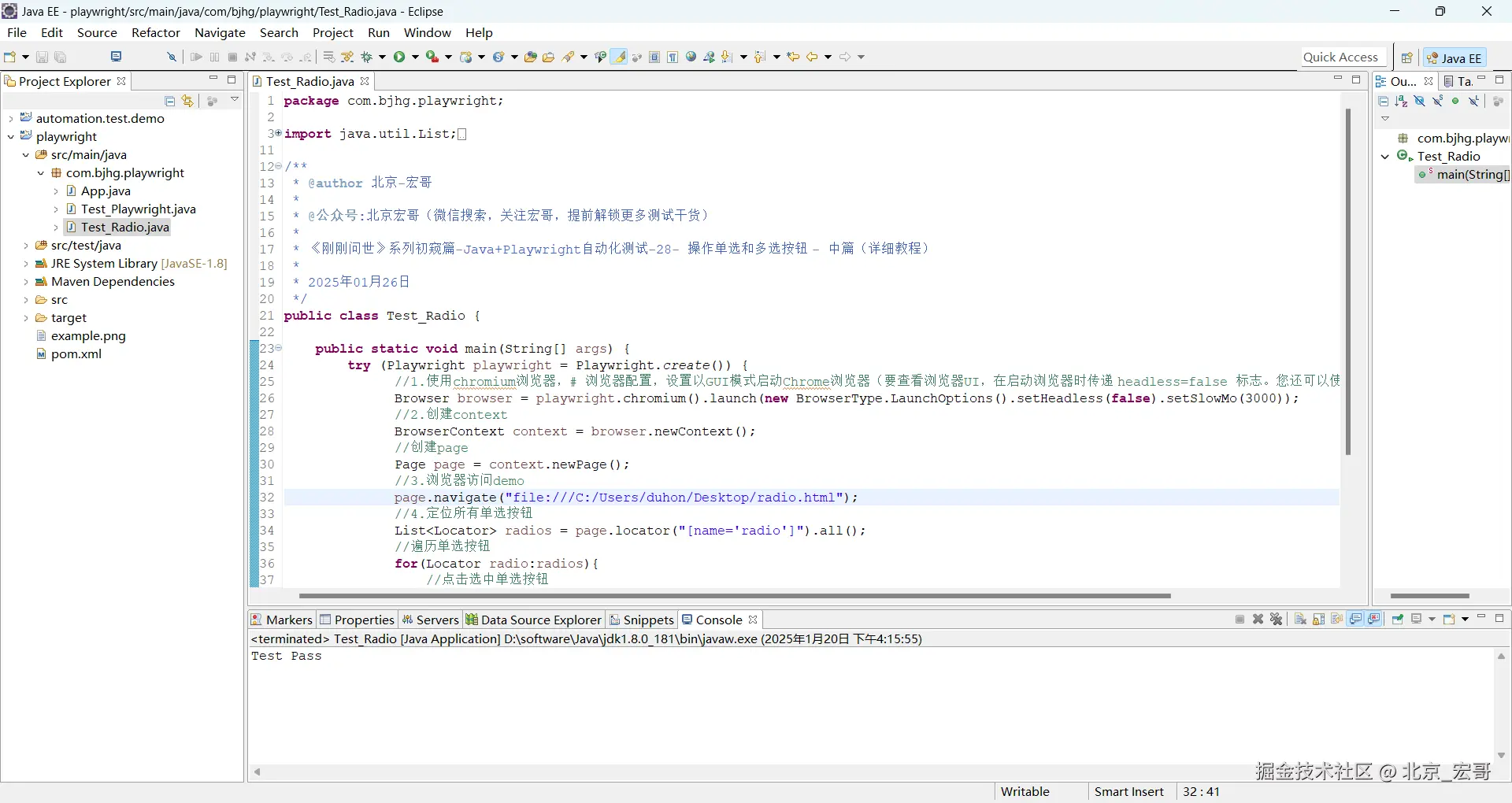
Task: Close the Test_Radio.java editor tab
Action: click(365, 81)
